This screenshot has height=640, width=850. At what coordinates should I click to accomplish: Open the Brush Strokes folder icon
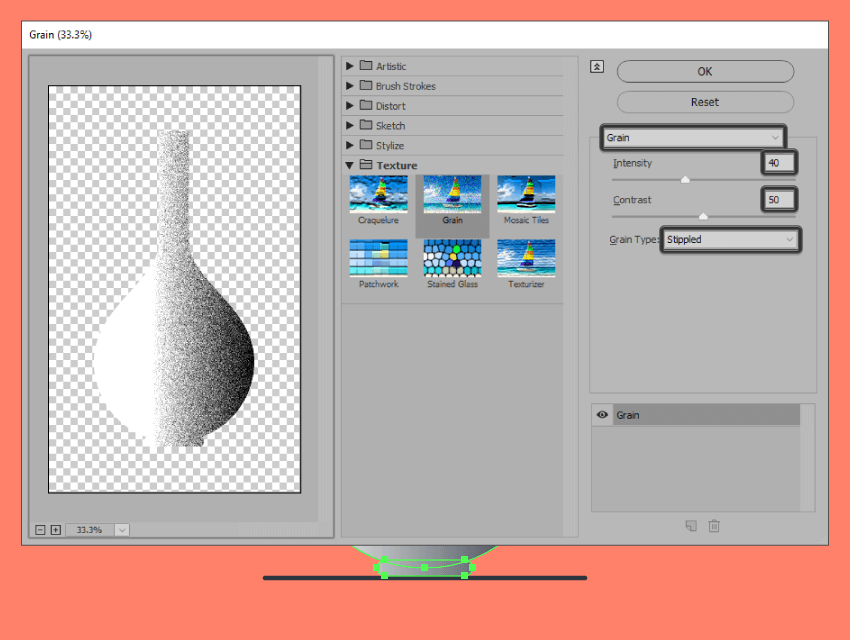pyautogui.click(x=366, y=86)
